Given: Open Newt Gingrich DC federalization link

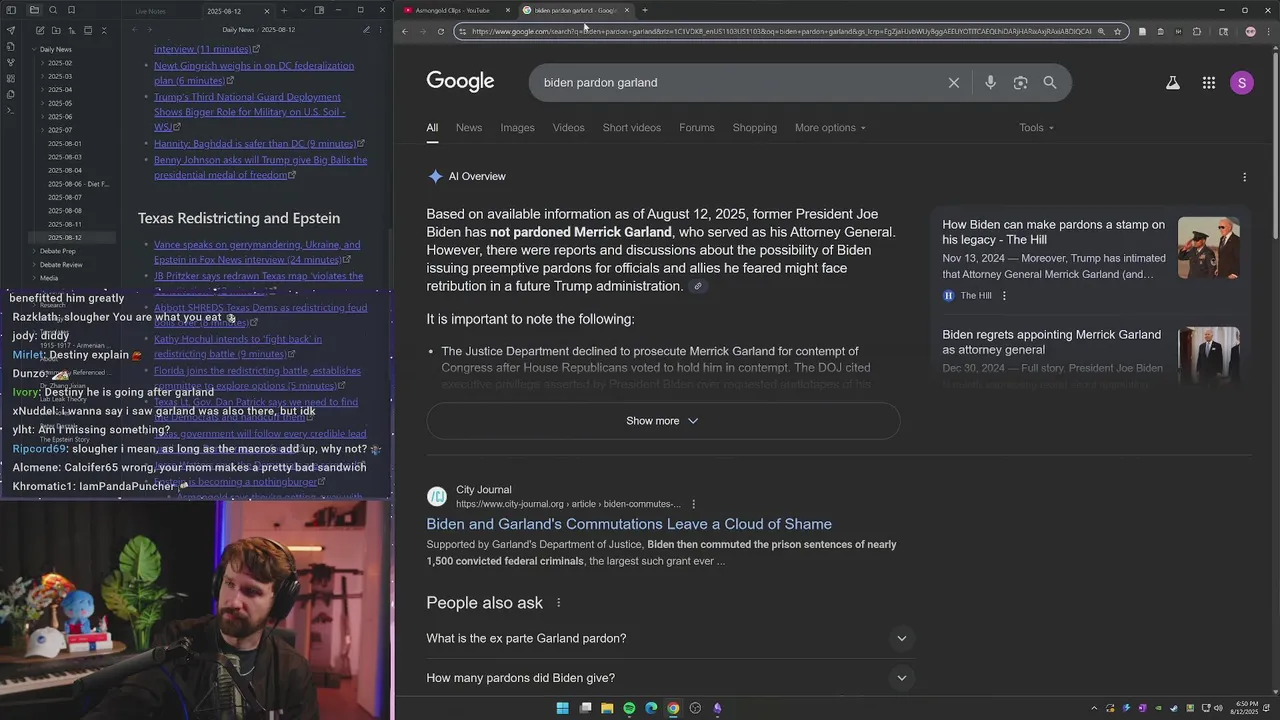Looking at the screenshot, I should [254, 73].
